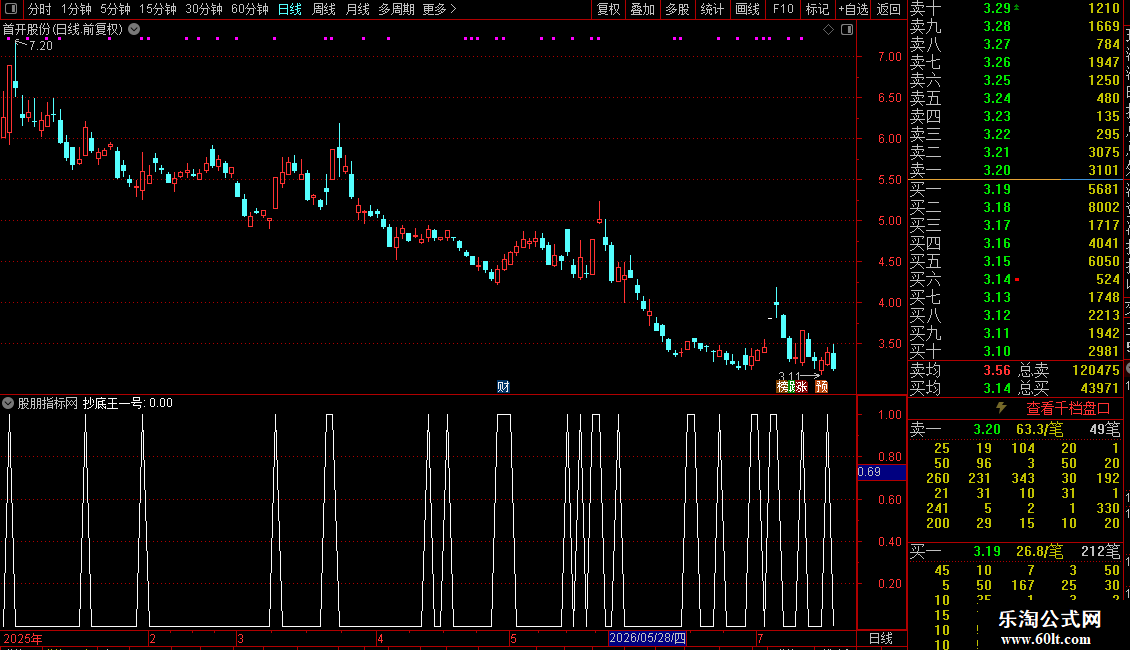
Task: Click the 2025年 timeline label
Action: [x=23, y=638]
